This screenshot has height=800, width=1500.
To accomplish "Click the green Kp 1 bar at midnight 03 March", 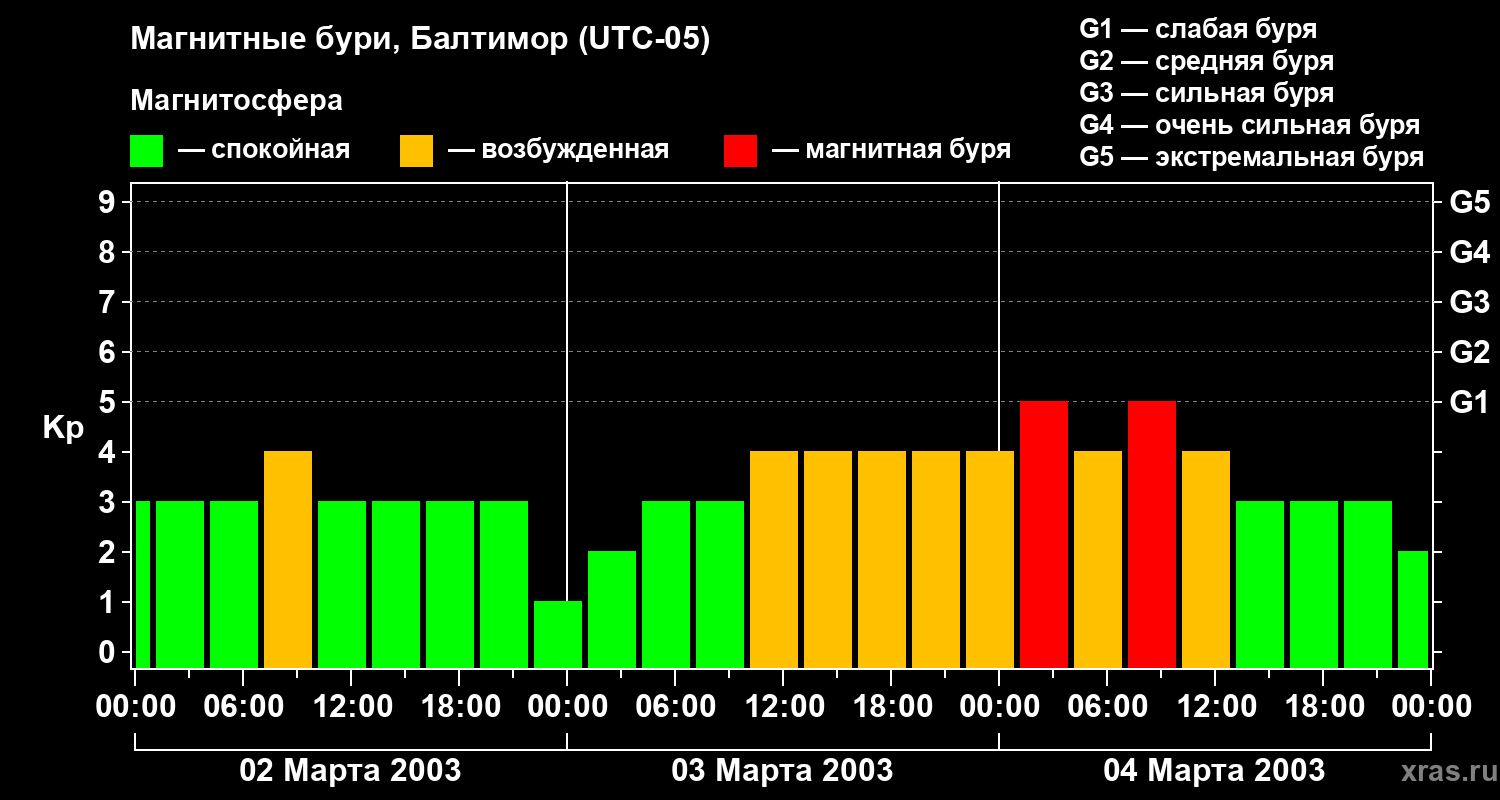I will click(558, 634).
